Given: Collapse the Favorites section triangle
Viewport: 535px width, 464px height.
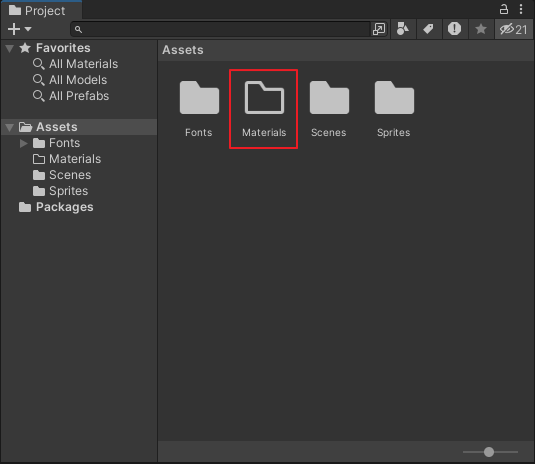Looking at the screenshot, I should (x=10, y=48).
